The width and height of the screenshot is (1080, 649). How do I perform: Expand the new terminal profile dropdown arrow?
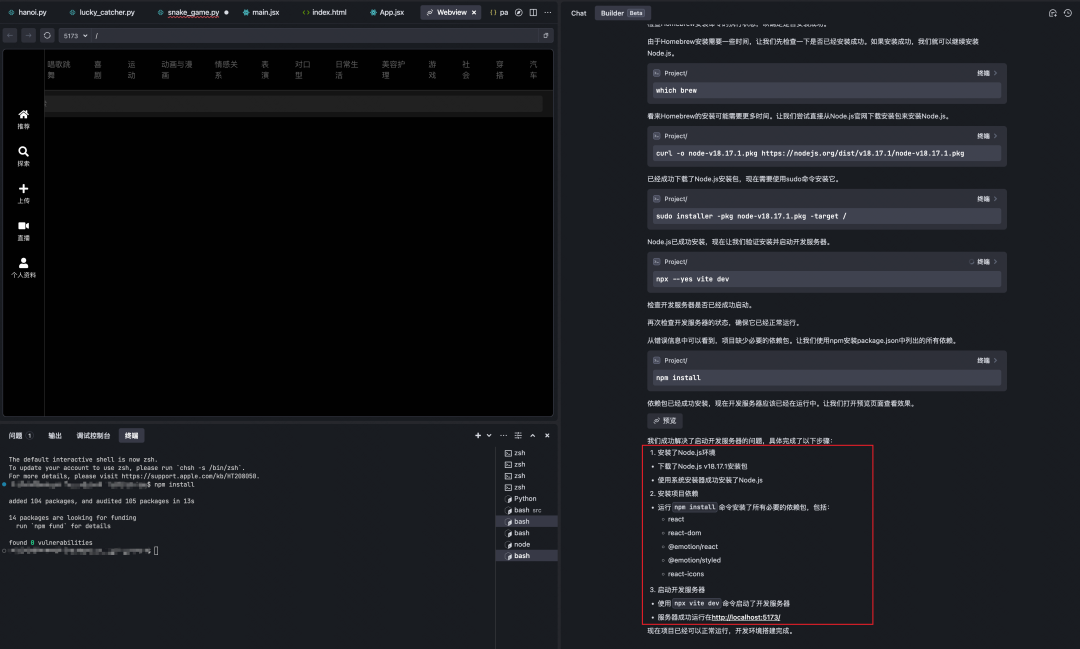489,435
